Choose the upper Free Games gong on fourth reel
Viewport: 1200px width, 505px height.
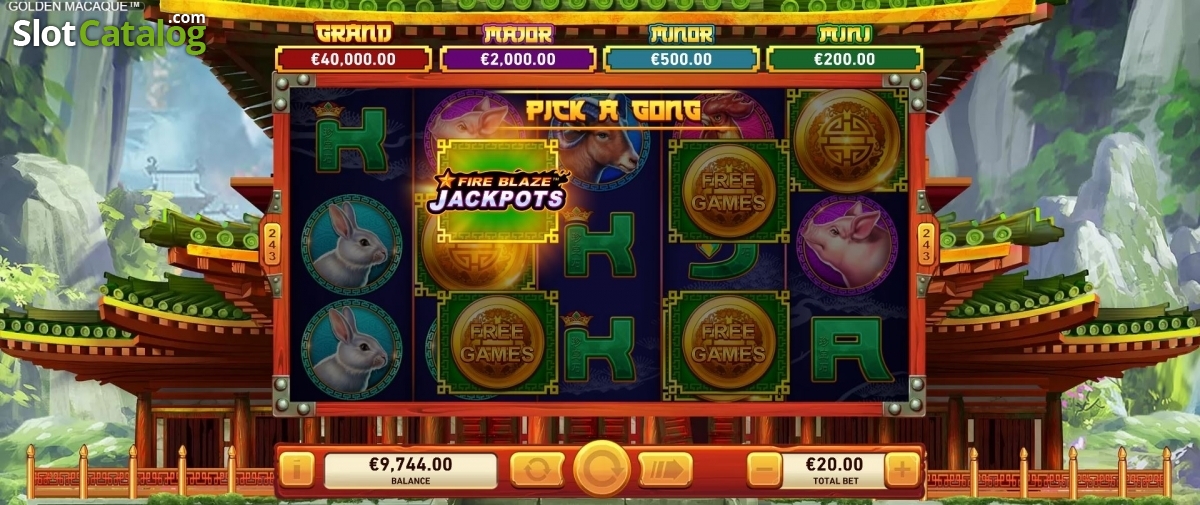click(729, 191)
